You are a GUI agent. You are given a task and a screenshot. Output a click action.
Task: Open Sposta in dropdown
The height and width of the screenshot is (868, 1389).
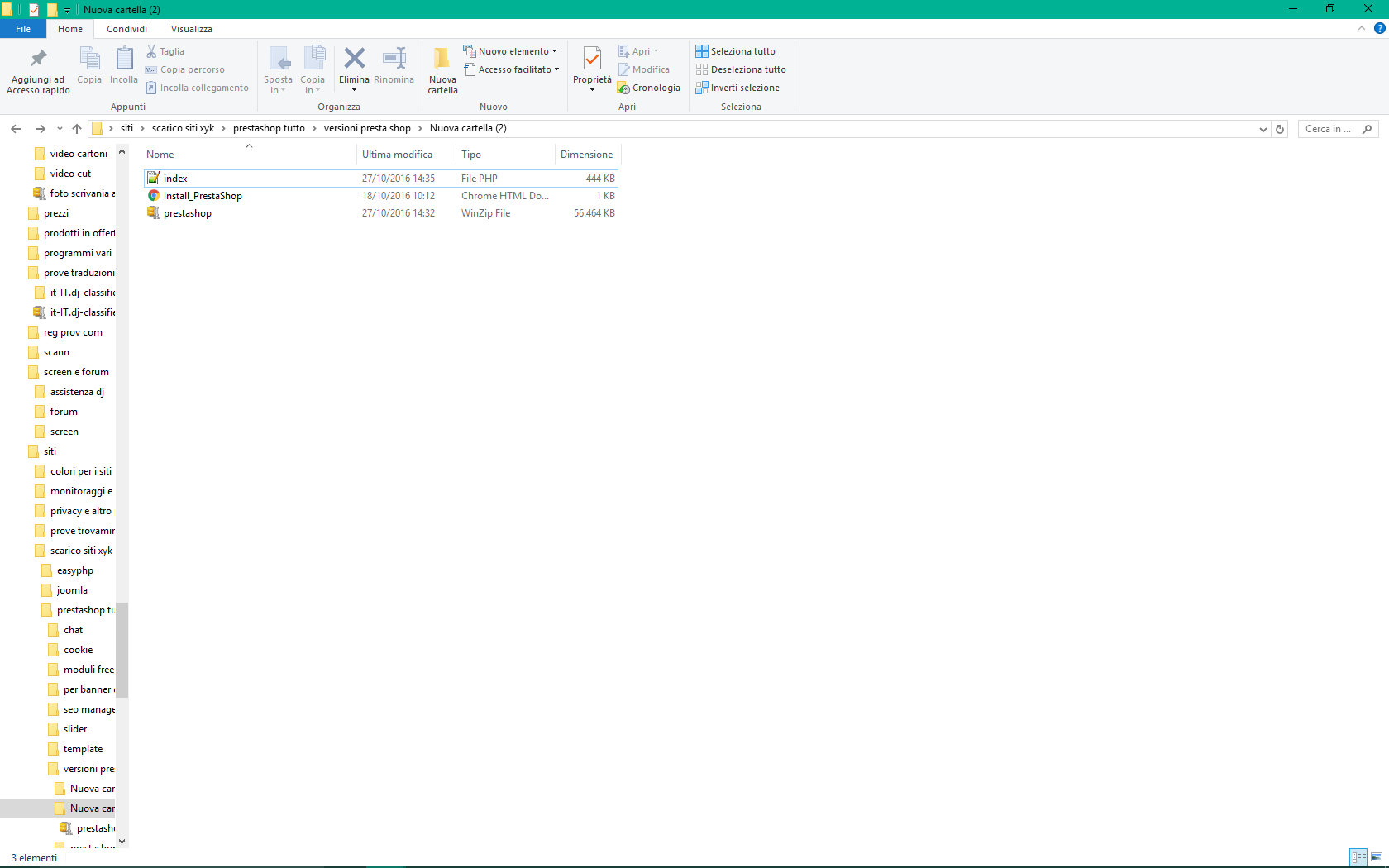(x=279, y=71)
